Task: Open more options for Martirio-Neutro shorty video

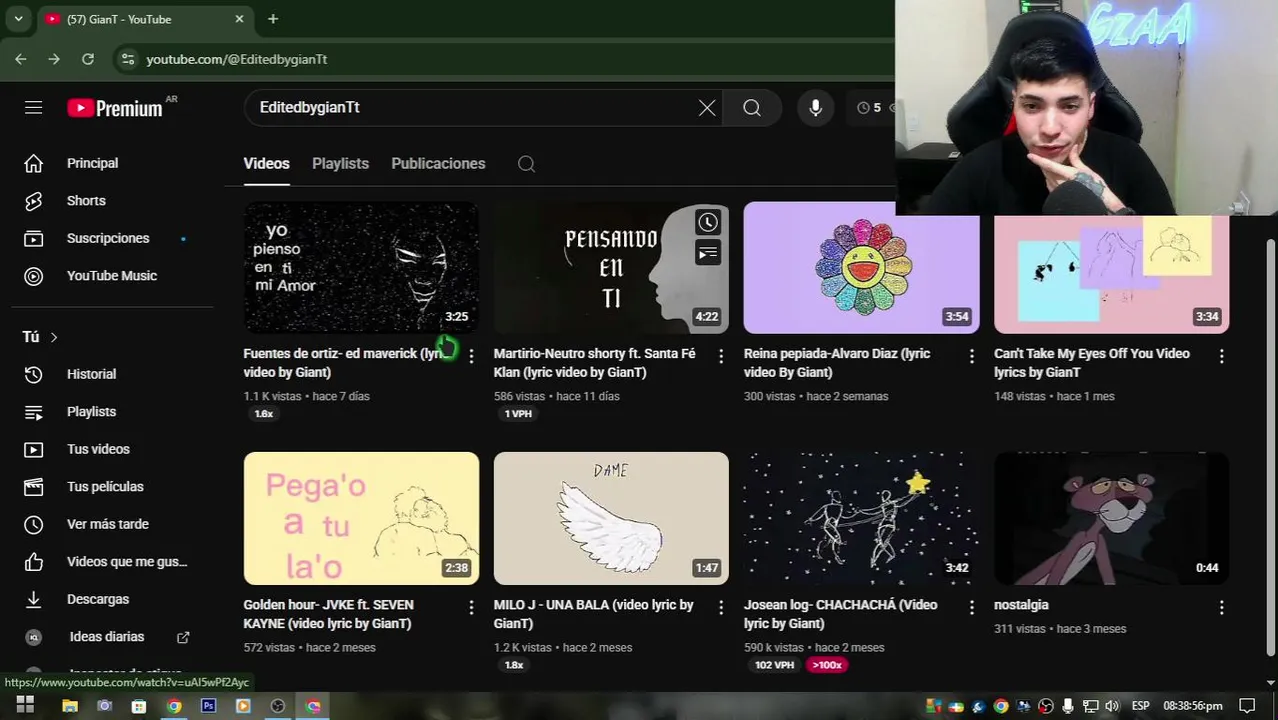Action: pos(721,356)
